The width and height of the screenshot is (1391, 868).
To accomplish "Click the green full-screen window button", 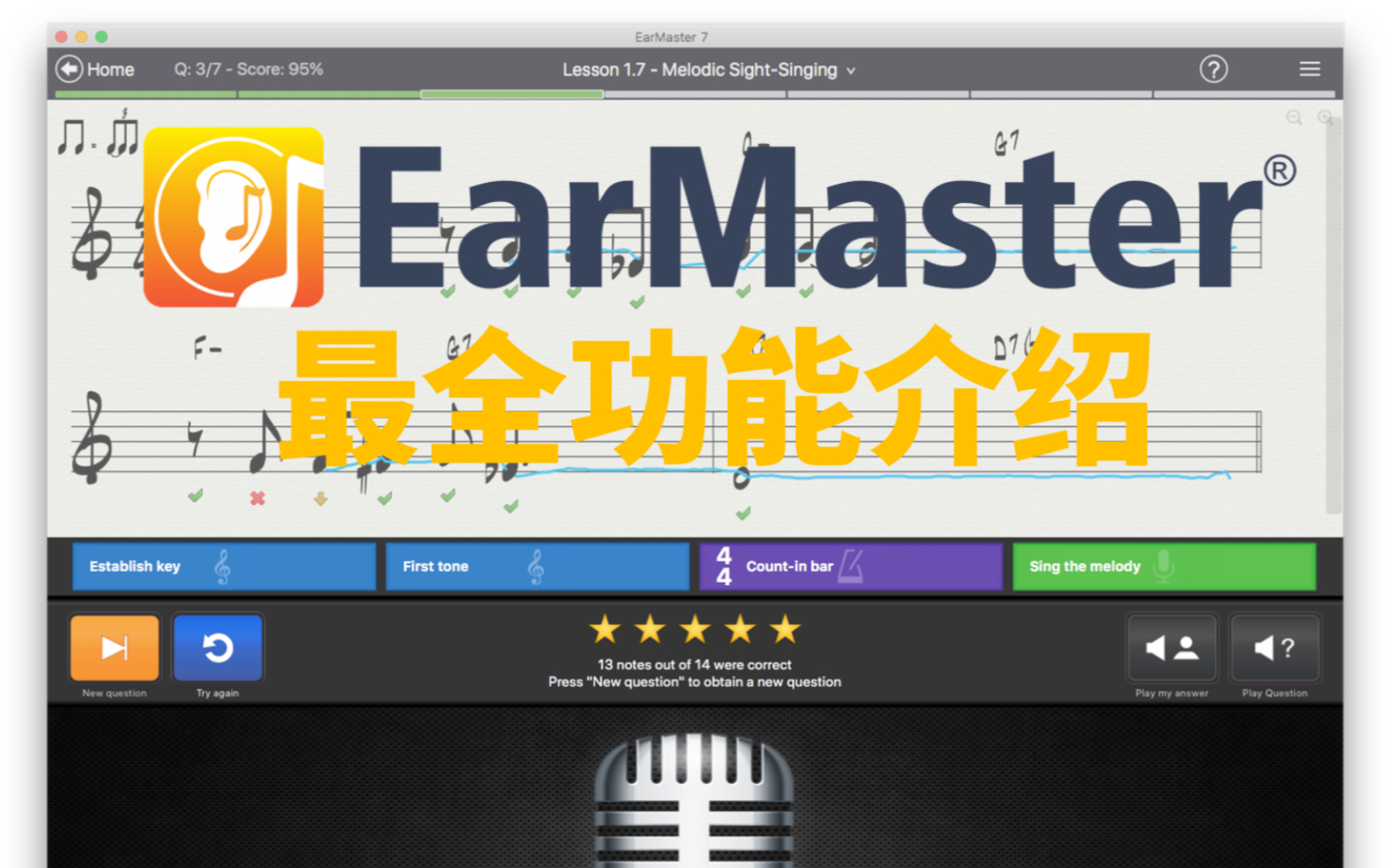I will tap(101, 36).
